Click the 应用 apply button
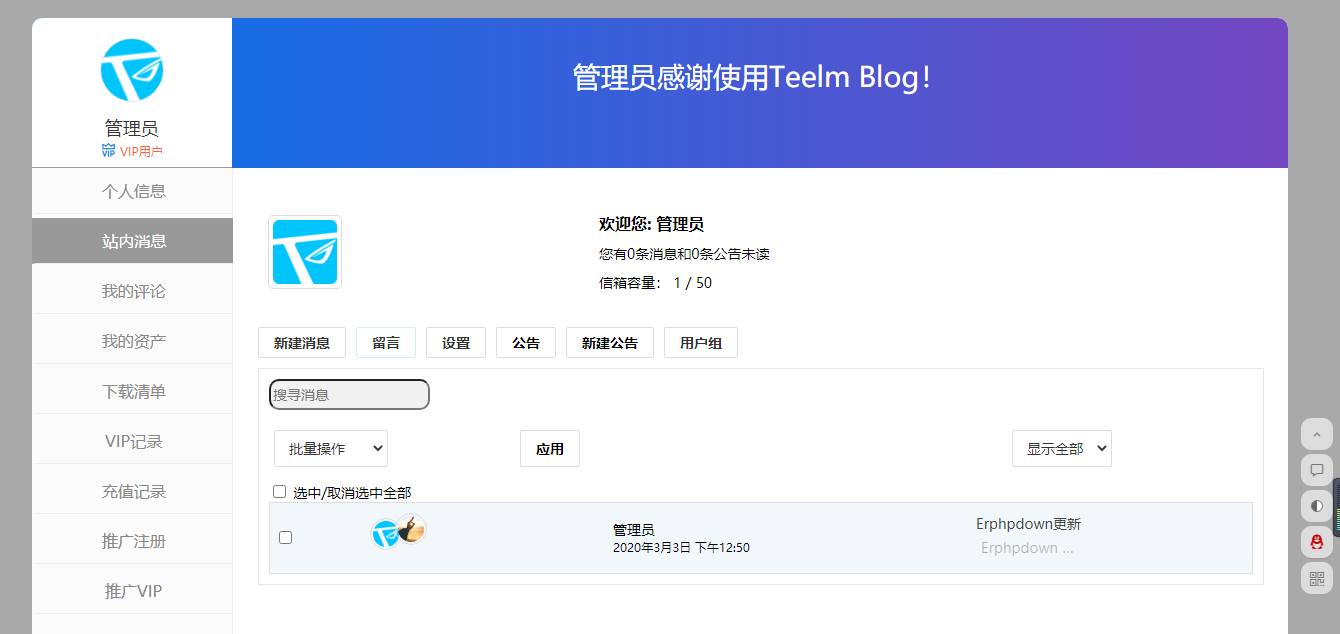Image resolution: width=1340 pixels, height=634 pixels. (x=550, y=449)
